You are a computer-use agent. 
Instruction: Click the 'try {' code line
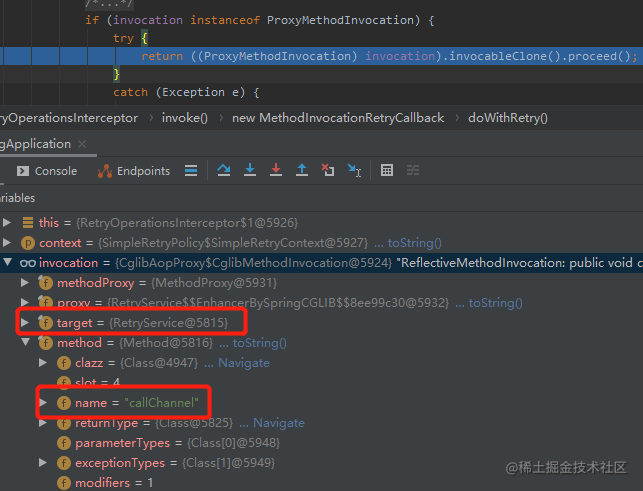(x=130, y=38)
